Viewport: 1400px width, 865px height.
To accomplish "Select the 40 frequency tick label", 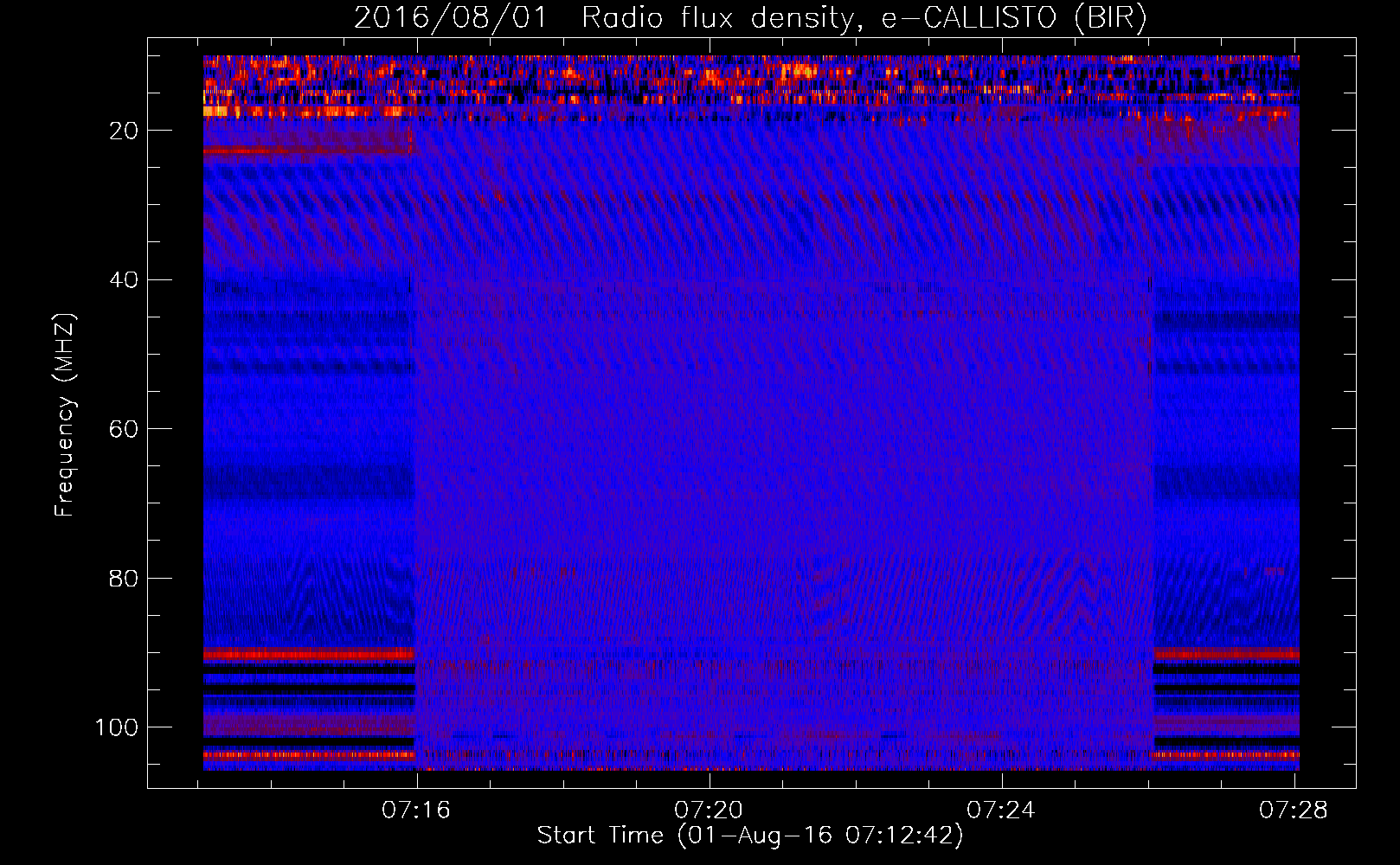I will pos(124,280).
